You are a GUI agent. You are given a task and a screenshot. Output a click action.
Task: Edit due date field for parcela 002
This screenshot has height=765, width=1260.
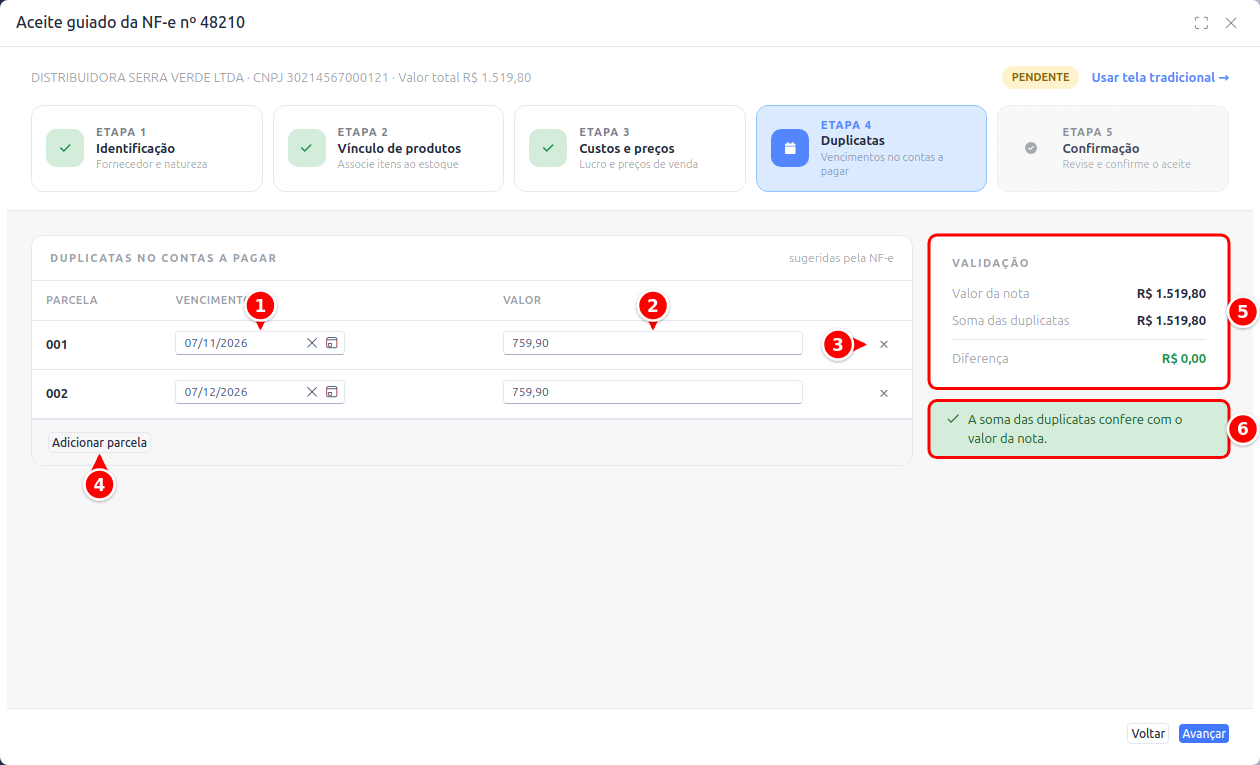(x=260, y=392)
